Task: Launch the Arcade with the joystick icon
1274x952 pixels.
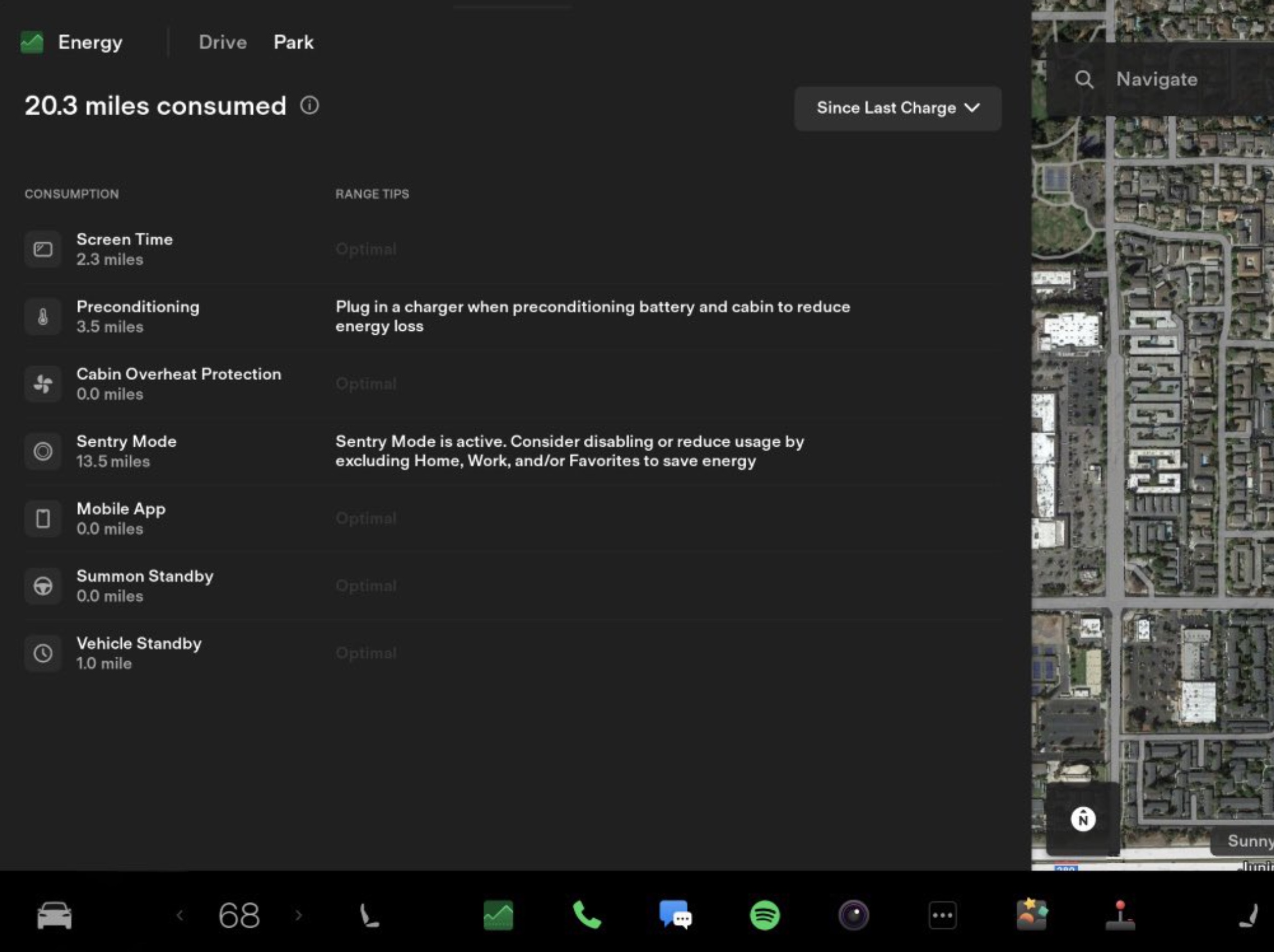Action: pos(1119,915)
